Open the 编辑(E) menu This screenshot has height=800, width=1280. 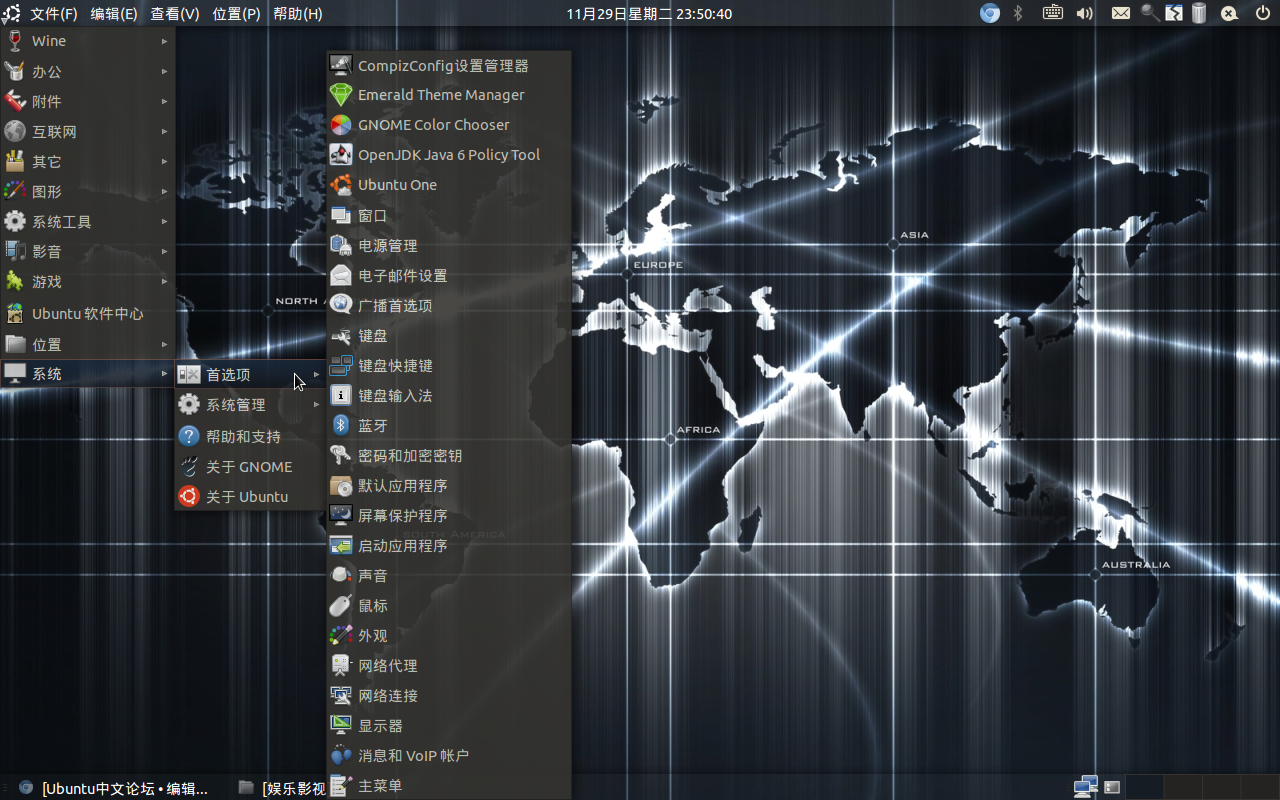pyautogui.click(x=114, y=14)
